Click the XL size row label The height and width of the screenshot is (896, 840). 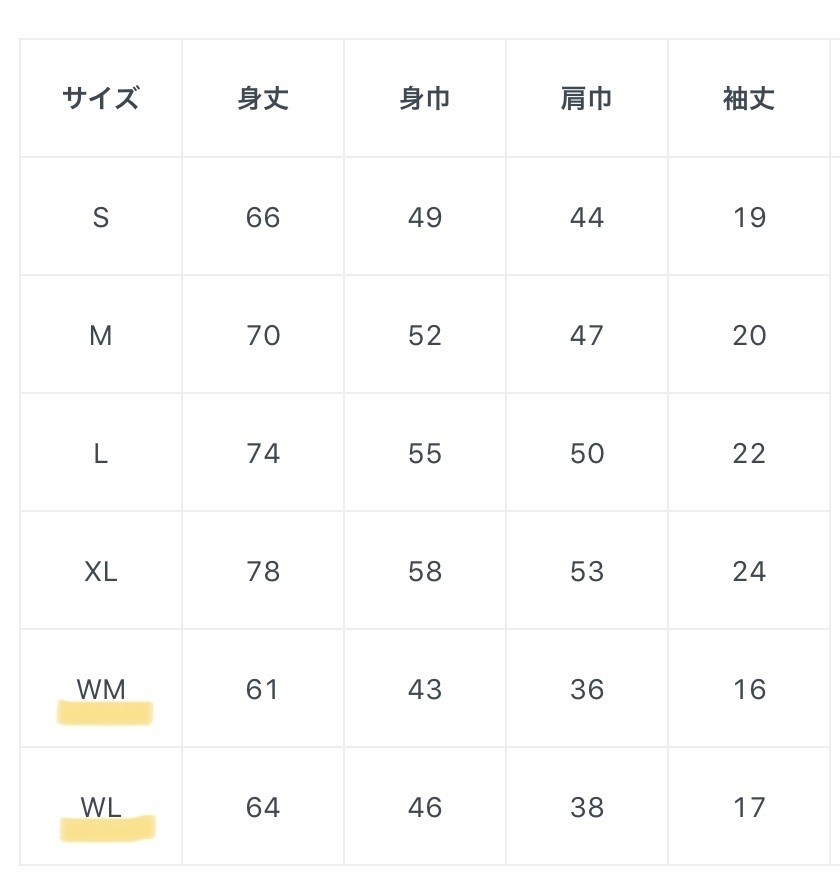(101, 571)
